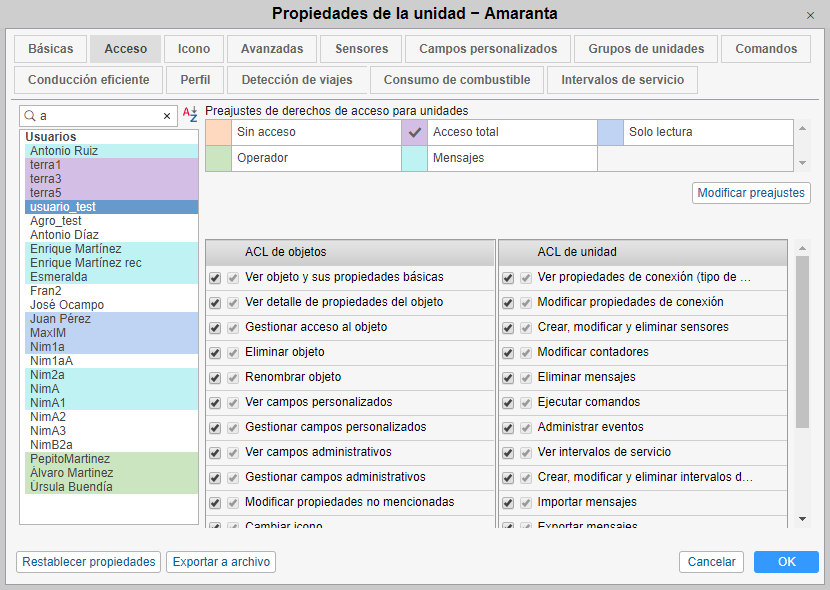Toggle 'Ejecutar comandos' checkbox

[508, 402]
